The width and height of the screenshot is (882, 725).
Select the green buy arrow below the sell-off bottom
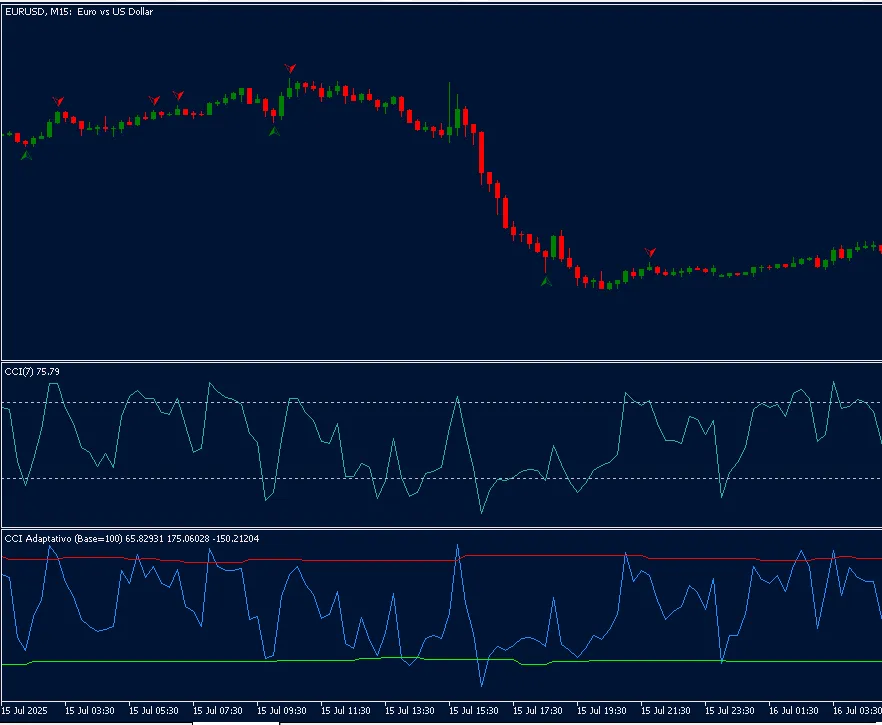click(546, 283)
